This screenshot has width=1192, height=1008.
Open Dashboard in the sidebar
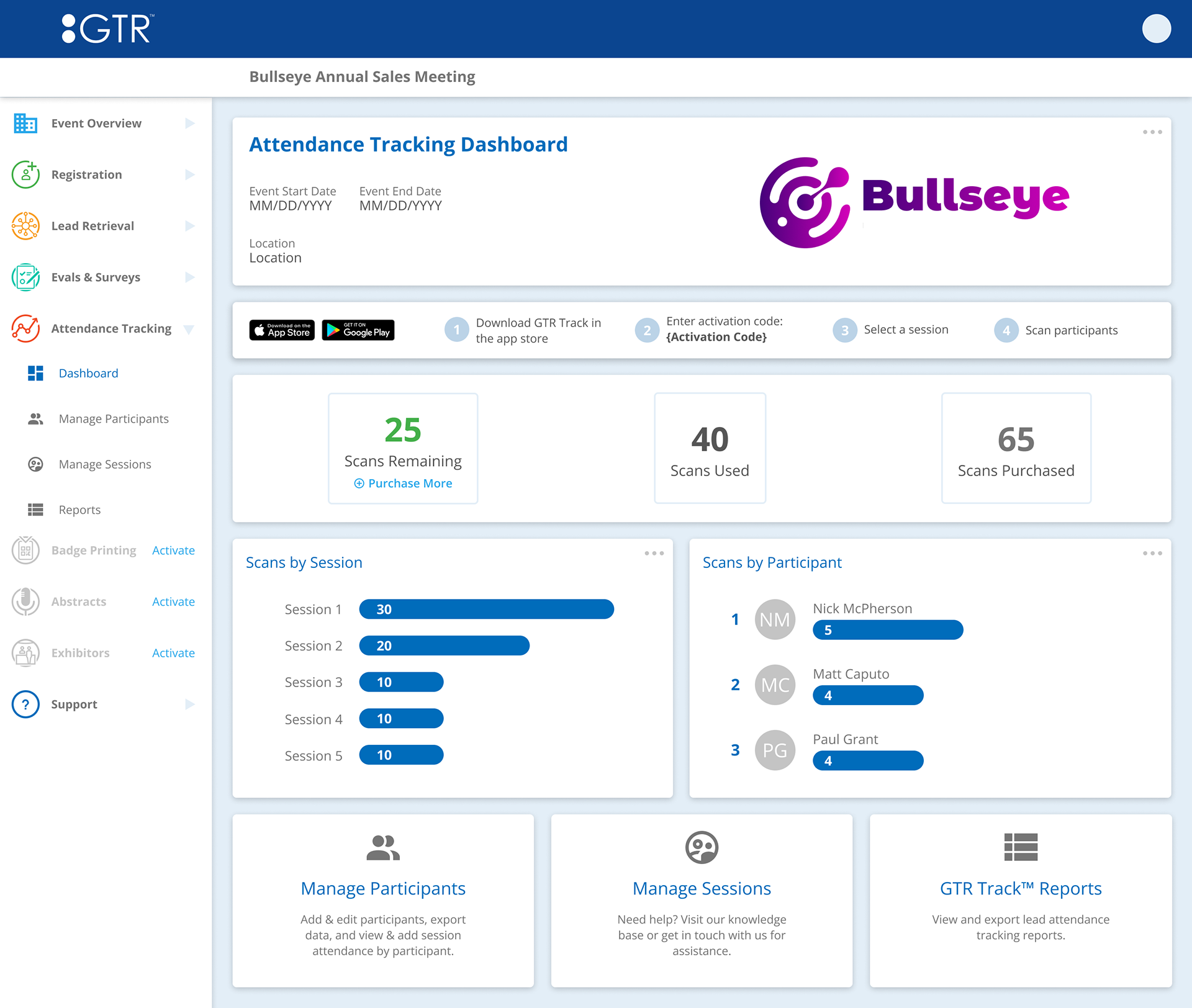click(88, 373)
